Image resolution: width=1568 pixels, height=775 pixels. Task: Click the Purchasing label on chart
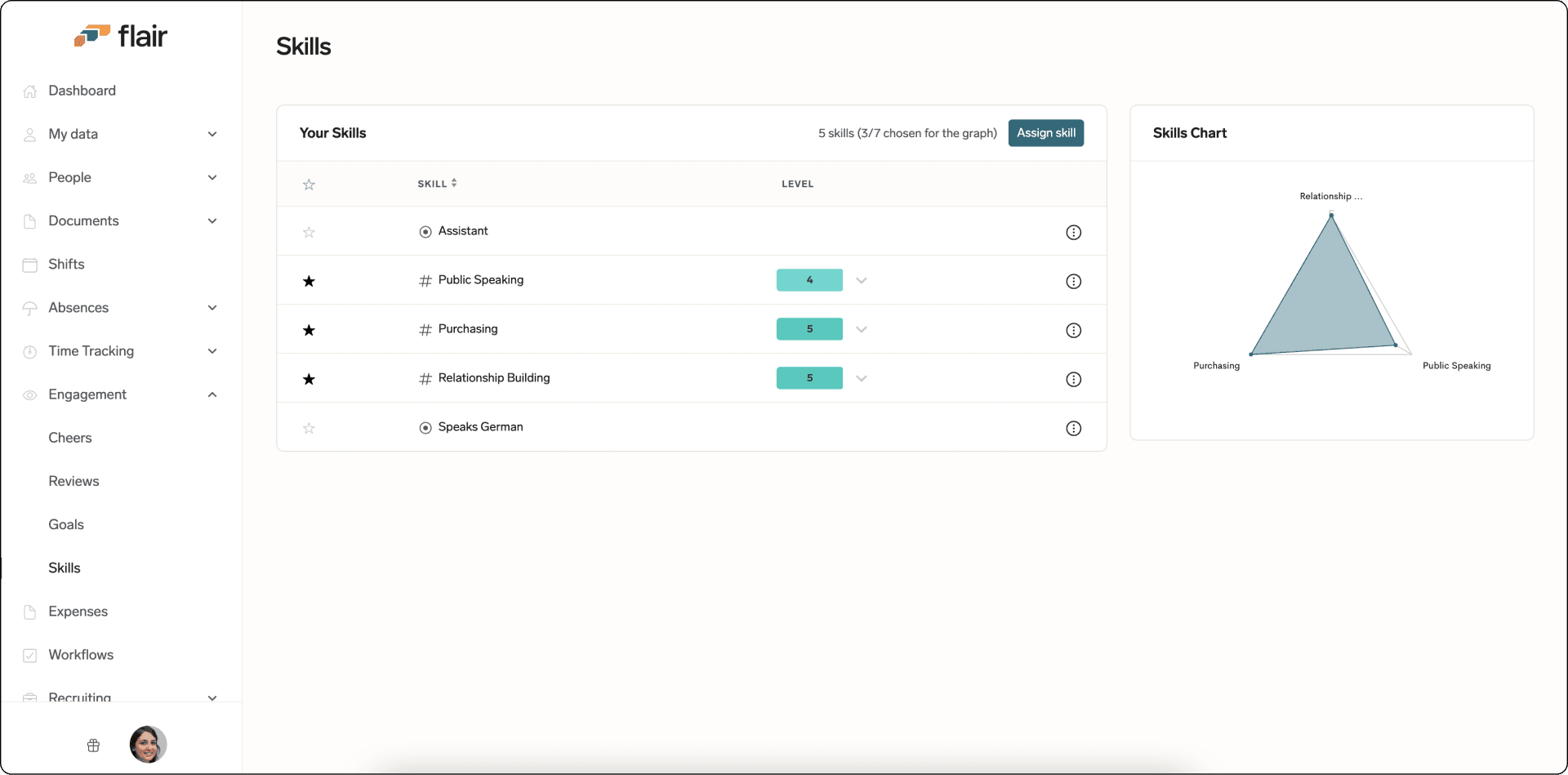1216,366
